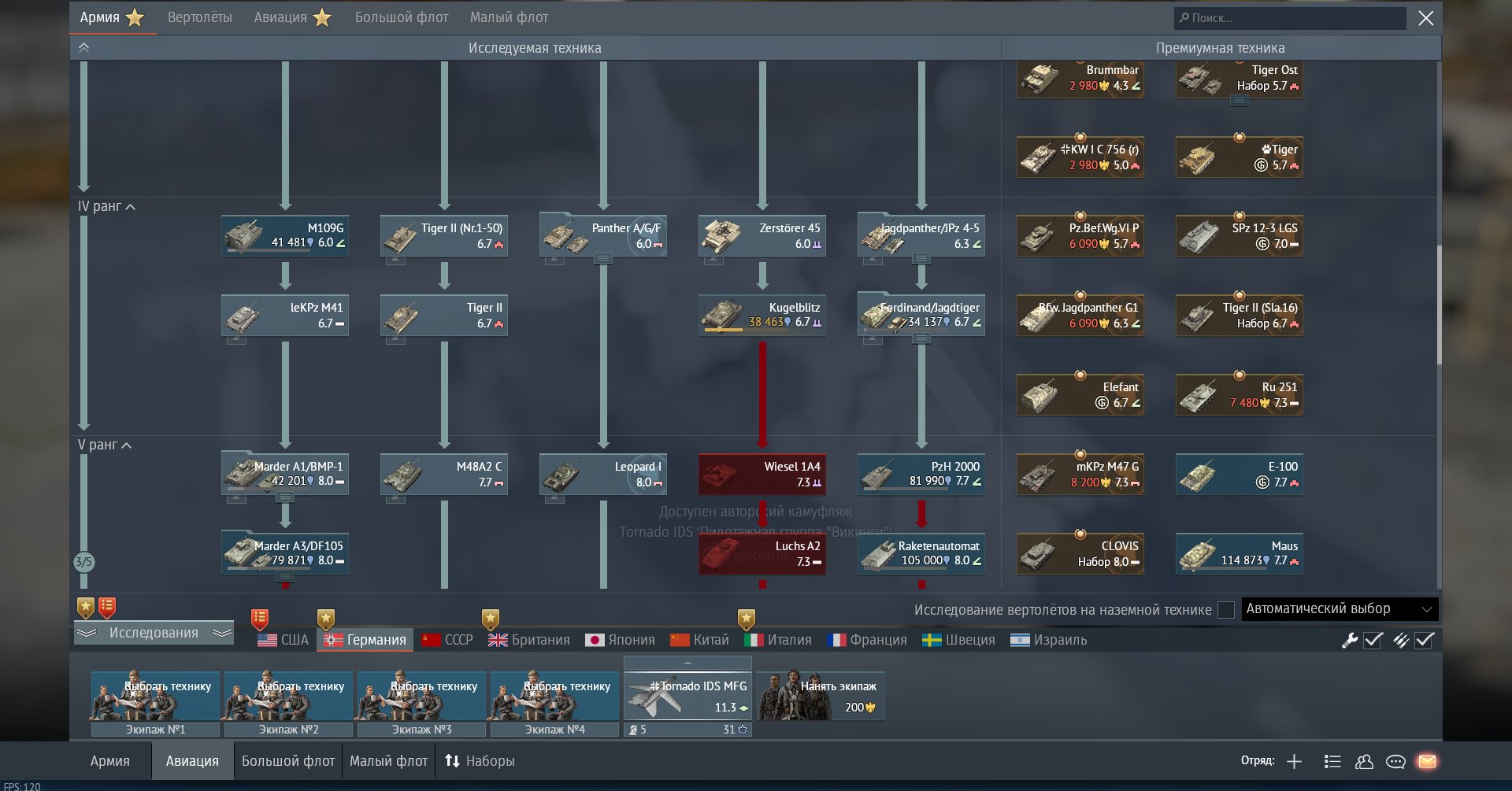
Task: Click the Нанять экипаж button
Action: pos(821,696)
